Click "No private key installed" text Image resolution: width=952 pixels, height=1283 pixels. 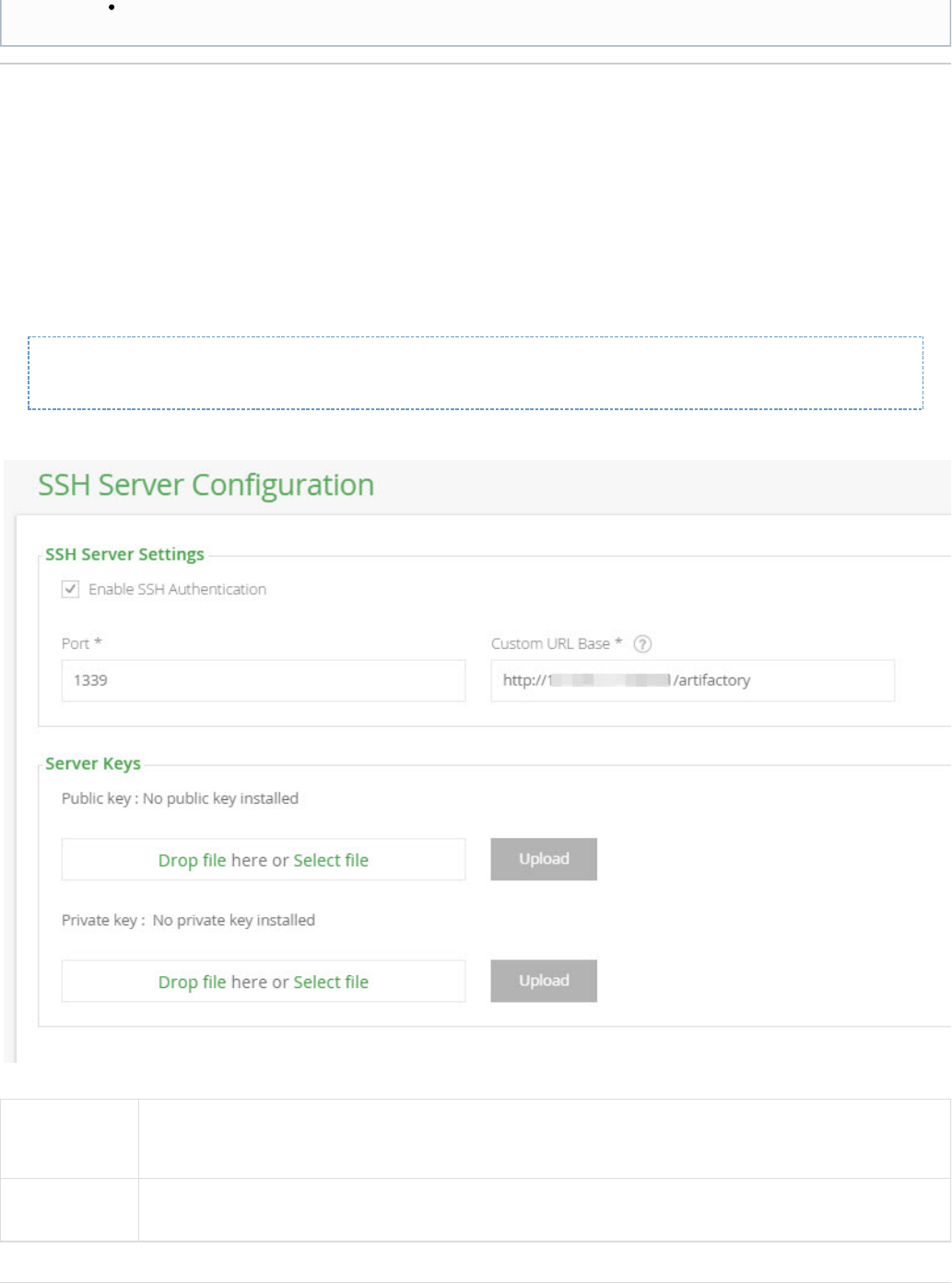tap(234, 920)
